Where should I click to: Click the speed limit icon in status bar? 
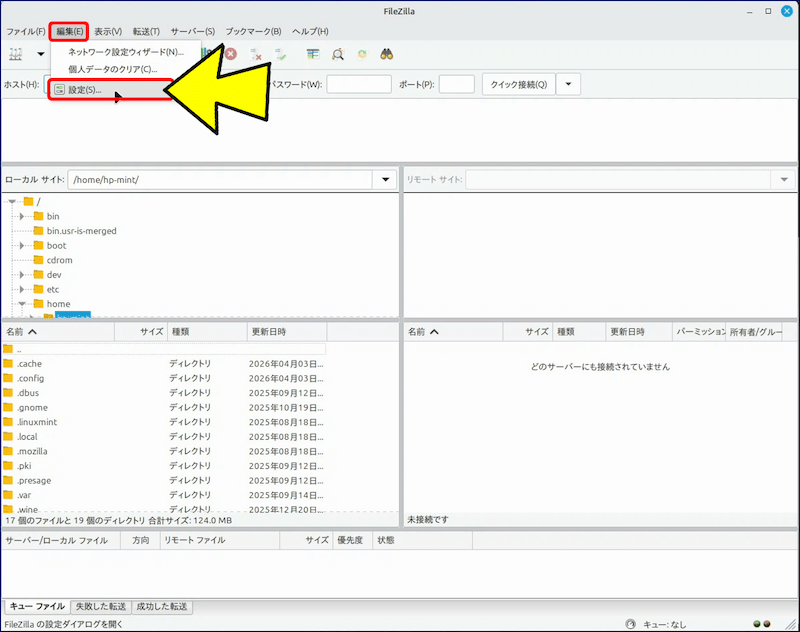click(x=632, y=624)
